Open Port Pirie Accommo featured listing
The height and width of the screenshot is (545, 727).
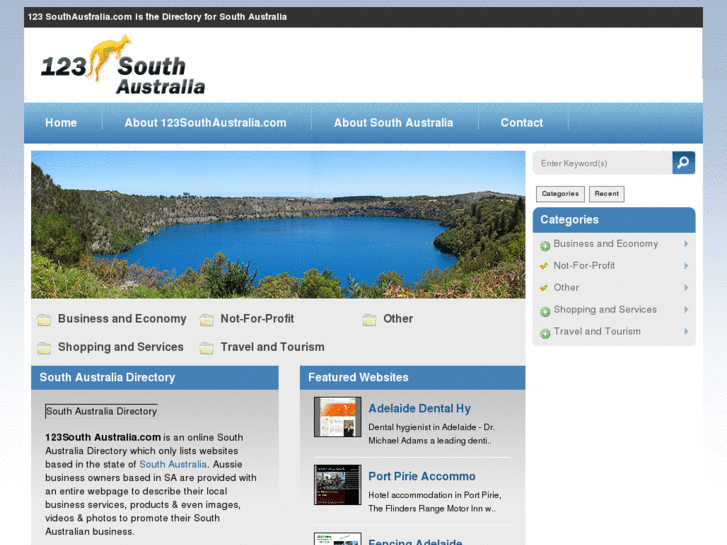[x=422, y=476]
